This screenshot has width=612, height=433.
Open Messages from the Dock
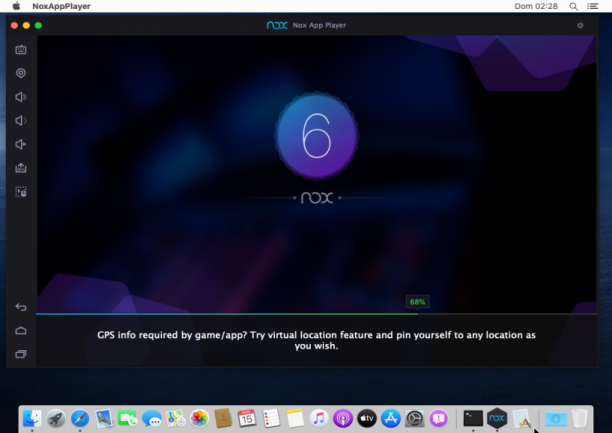151,419
